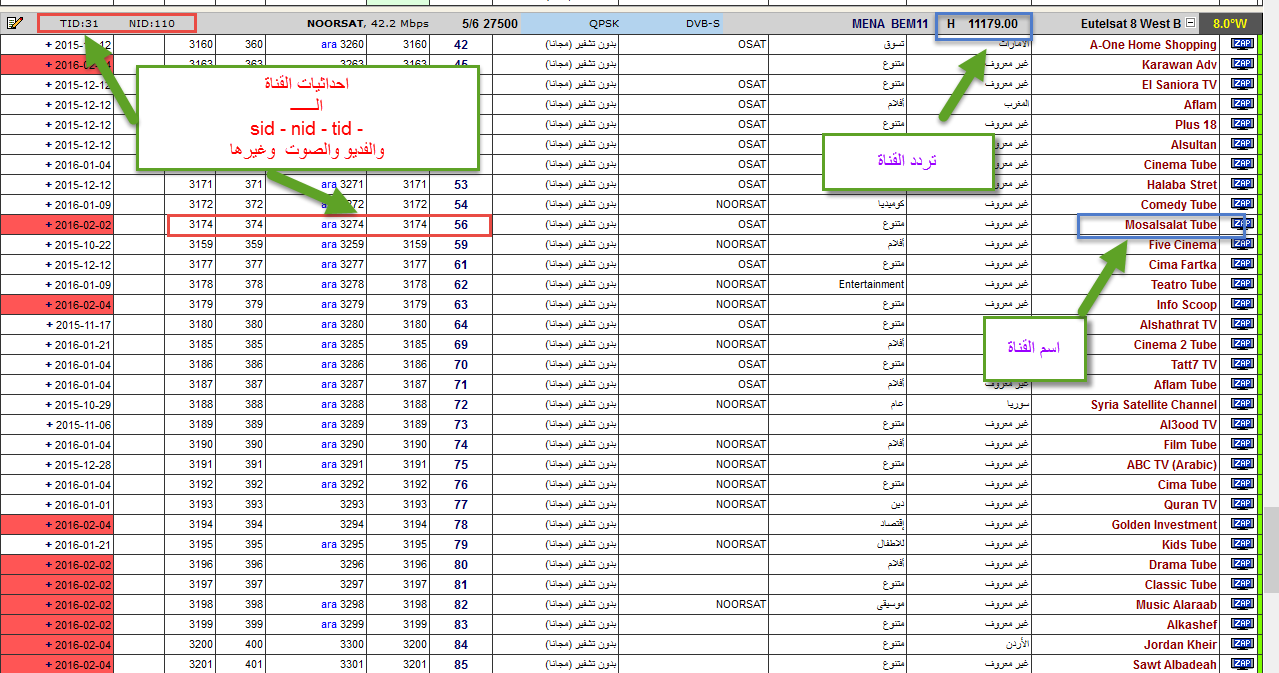Click the edit pencil icon beside TID:31
1279x673 pixels.
tap(15, 23)
